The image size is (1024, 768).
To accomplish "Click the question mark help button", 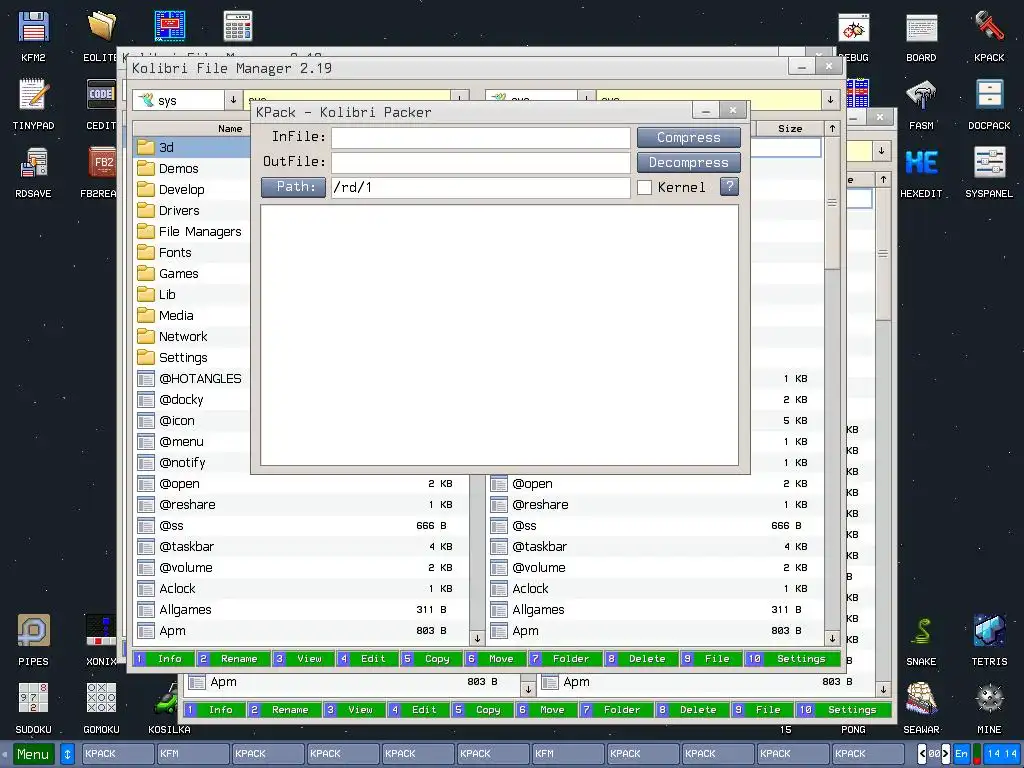I will [x=729, y=187].
